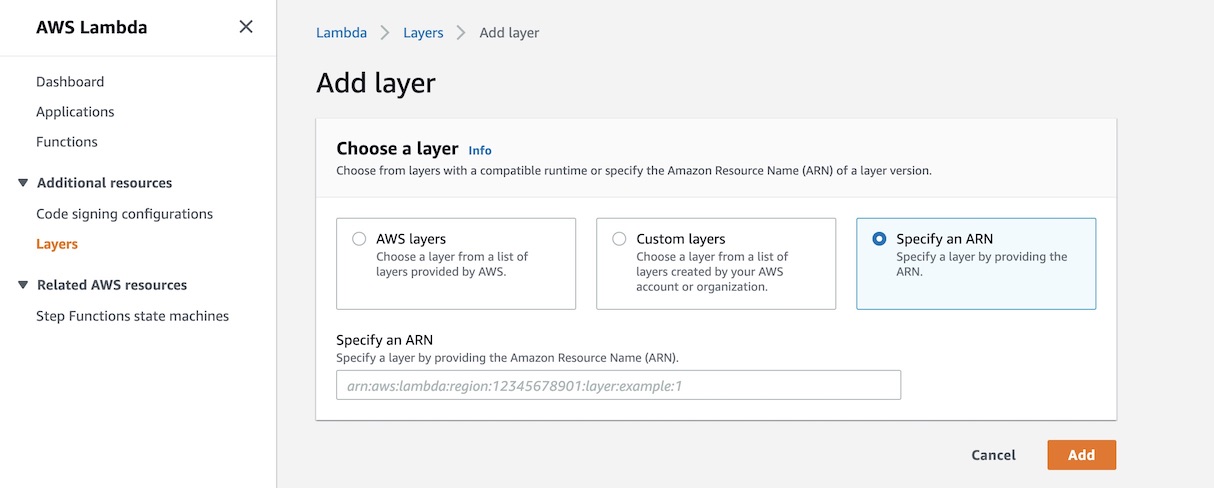
Task: Click the Layers breadcrumb link
Action: pos(423,33)
